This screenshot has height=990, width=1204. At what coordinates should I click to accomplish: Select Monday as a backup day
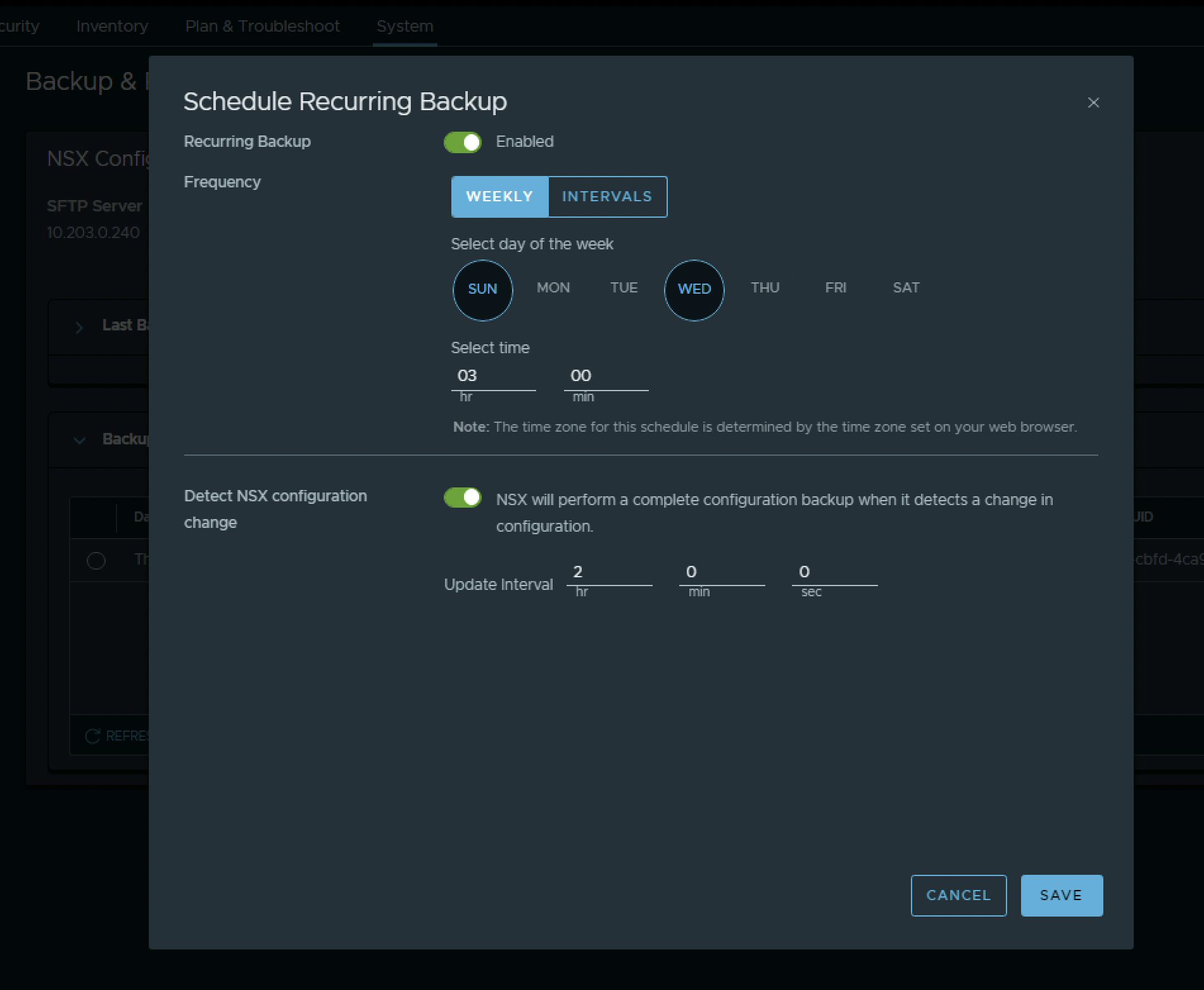[553, 289]
